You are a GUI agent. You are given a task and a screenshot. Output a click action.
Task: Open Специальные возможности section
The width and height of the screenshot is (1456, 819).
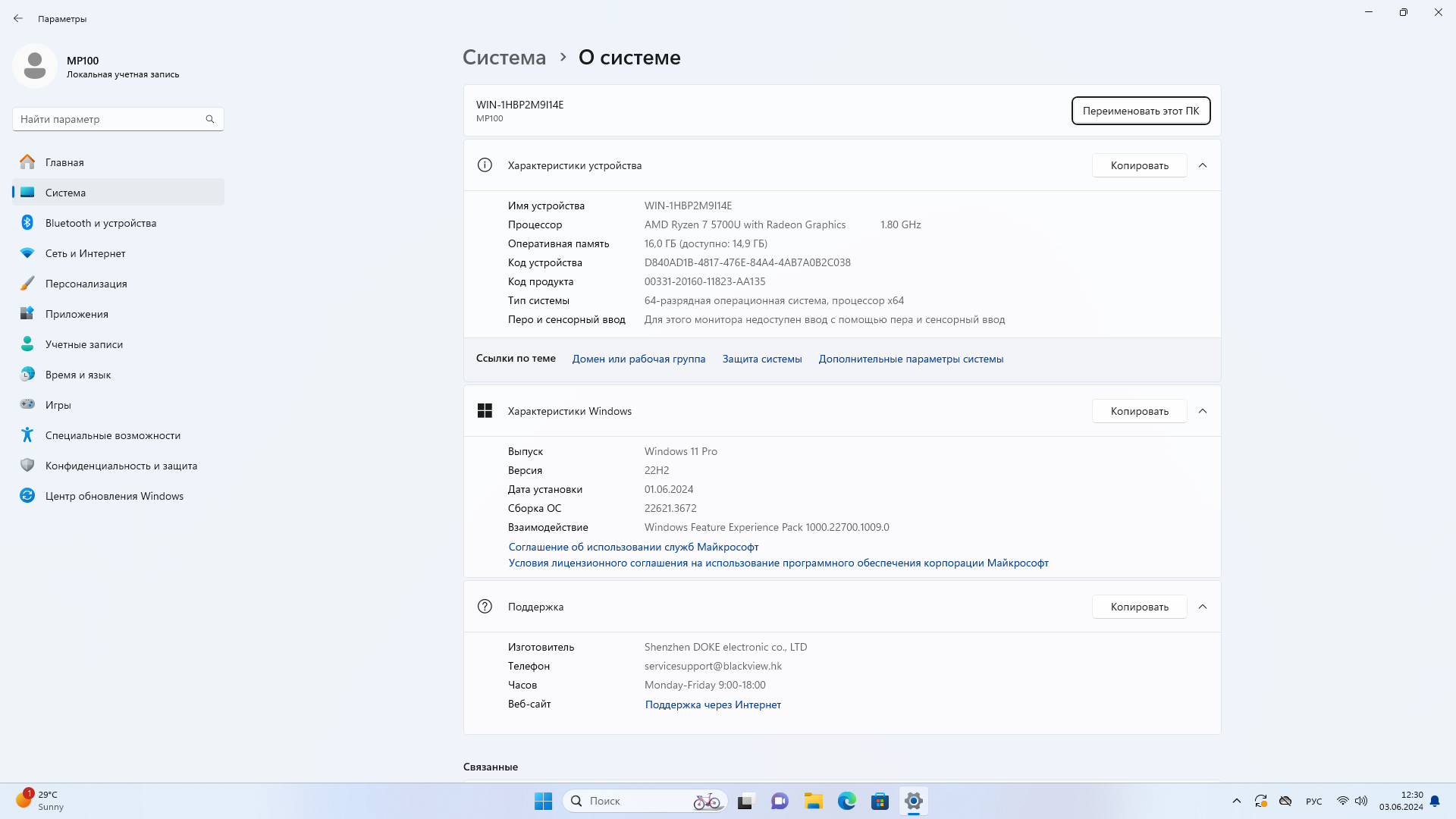pyautogui.click(x=112, y=435)
